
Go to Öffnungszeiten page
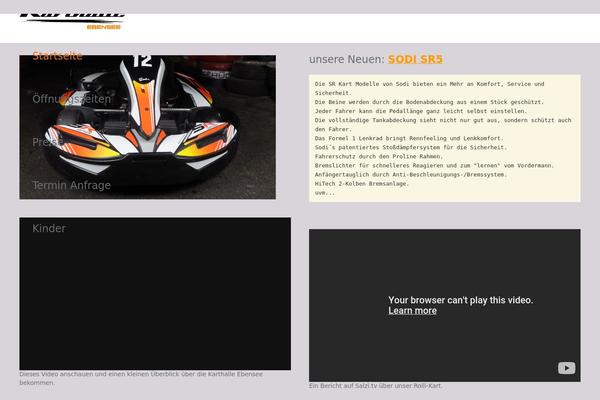(x=72, y=99)
